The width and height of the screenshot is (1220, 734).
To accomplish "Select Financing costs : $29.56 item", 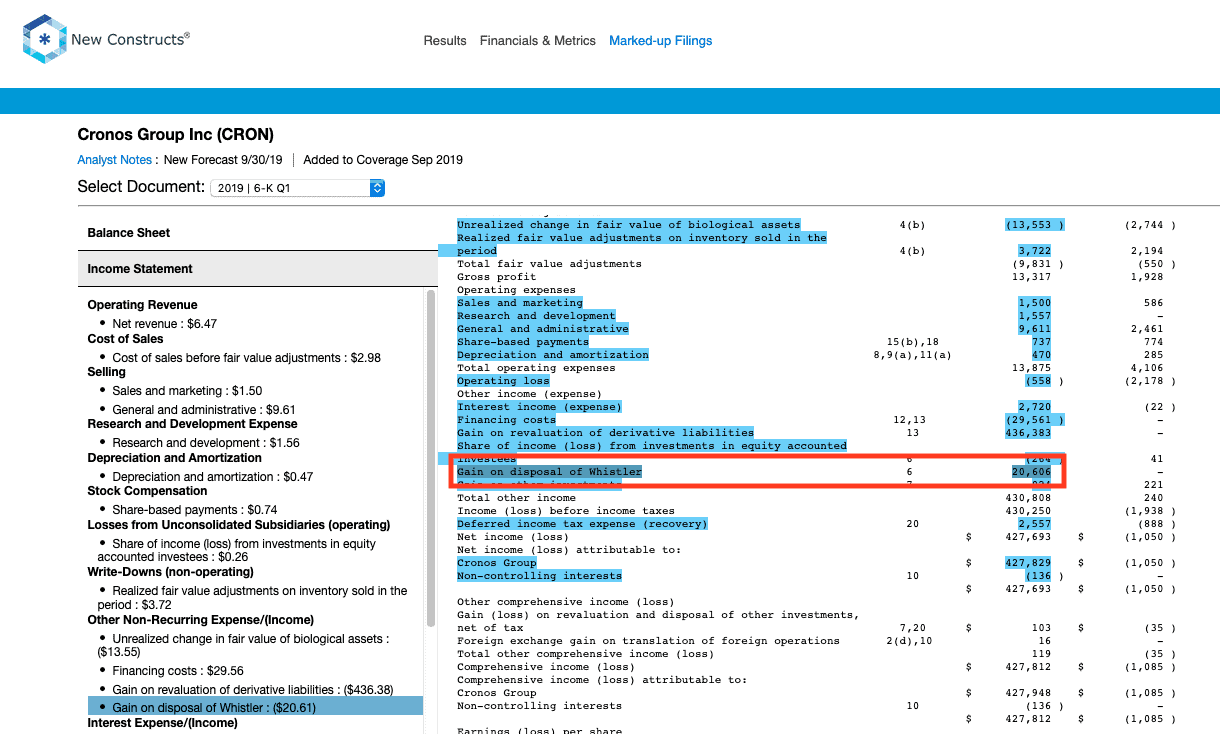I will [x=178, y=671].
